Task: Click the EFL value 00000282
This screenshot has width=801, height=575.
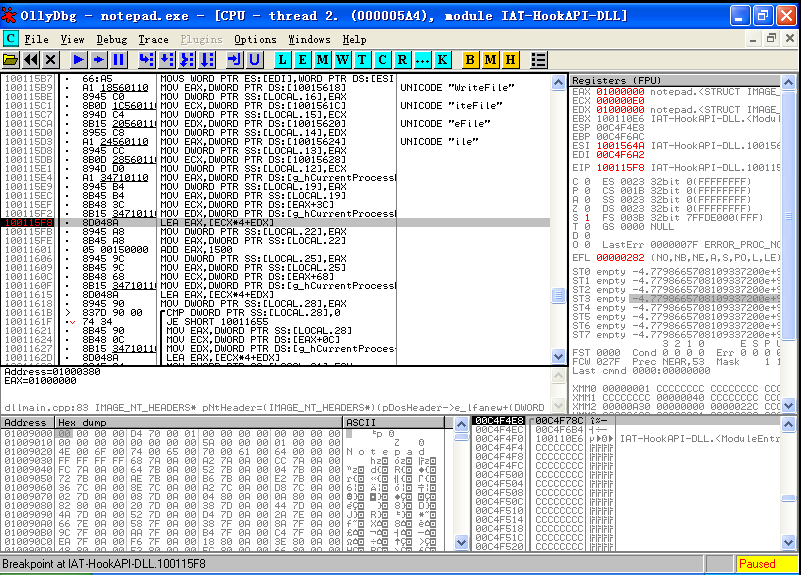Action: click(x=620, y=258)
